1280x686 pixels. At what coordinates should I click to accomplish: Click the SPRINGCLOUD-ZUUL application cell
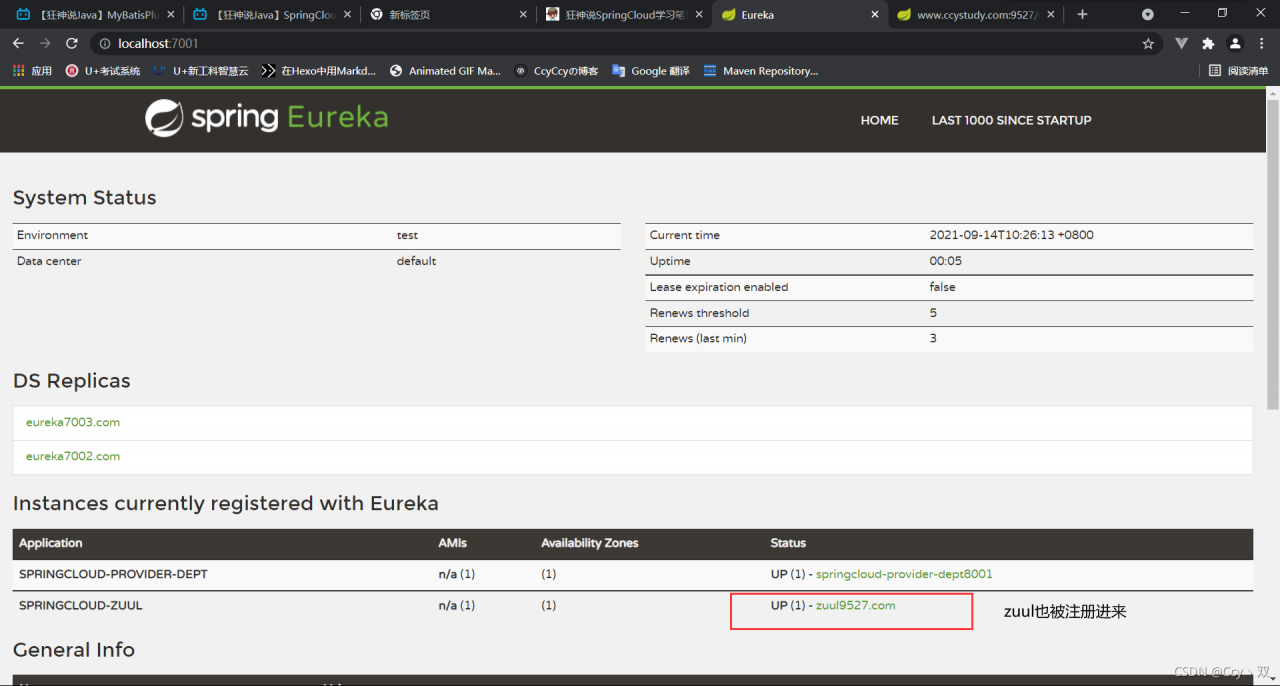point(81,605)
